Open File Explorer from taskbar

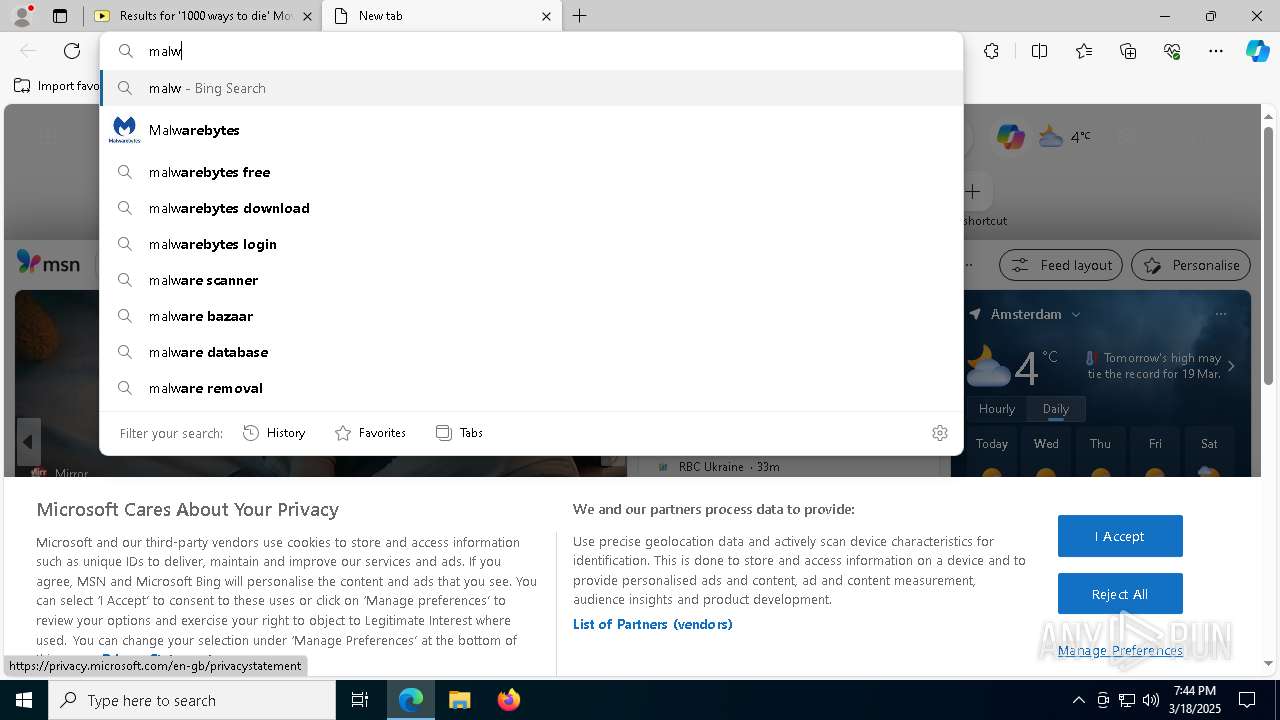pyautogui.click(x=459, y=700)
